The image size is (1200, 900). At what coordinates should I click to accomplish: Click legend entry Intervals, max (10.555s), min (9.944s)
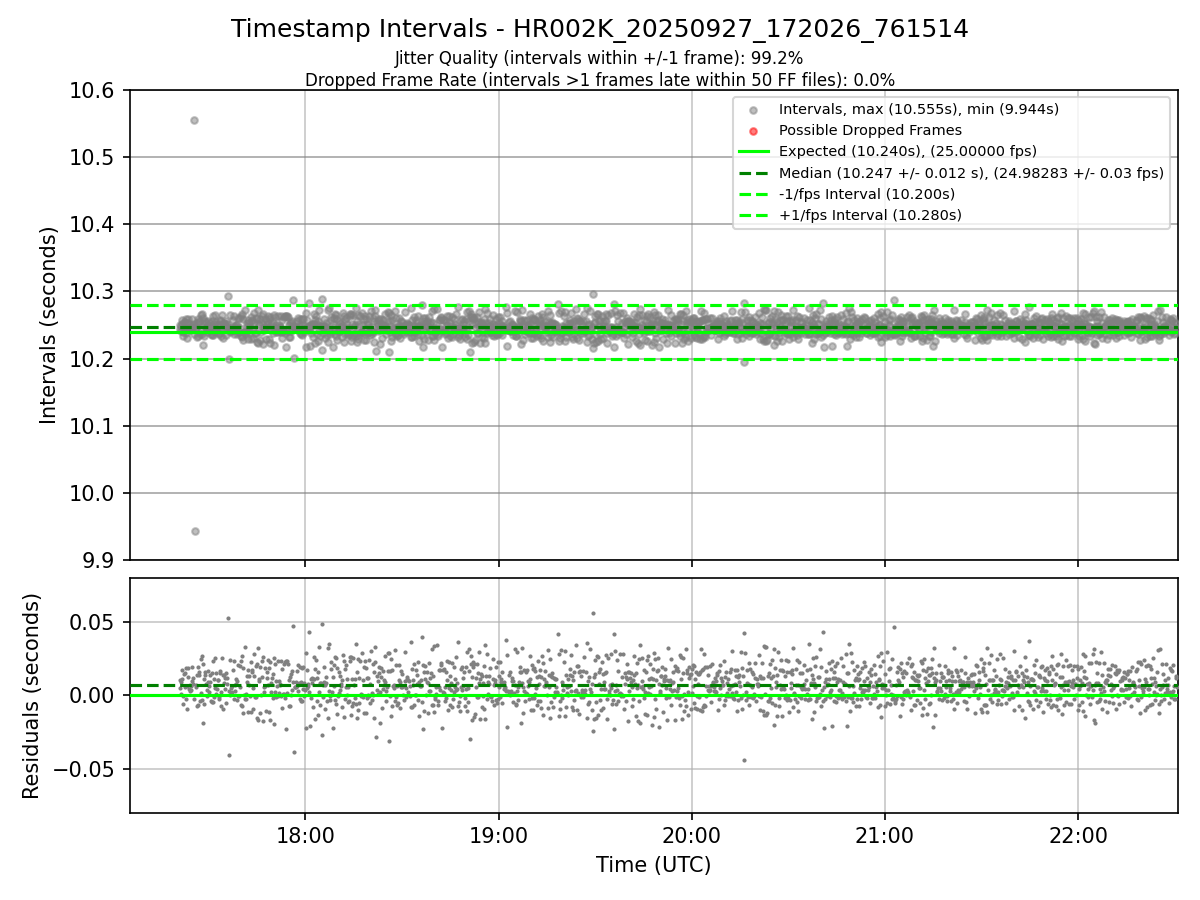click(x=918, y=109)
